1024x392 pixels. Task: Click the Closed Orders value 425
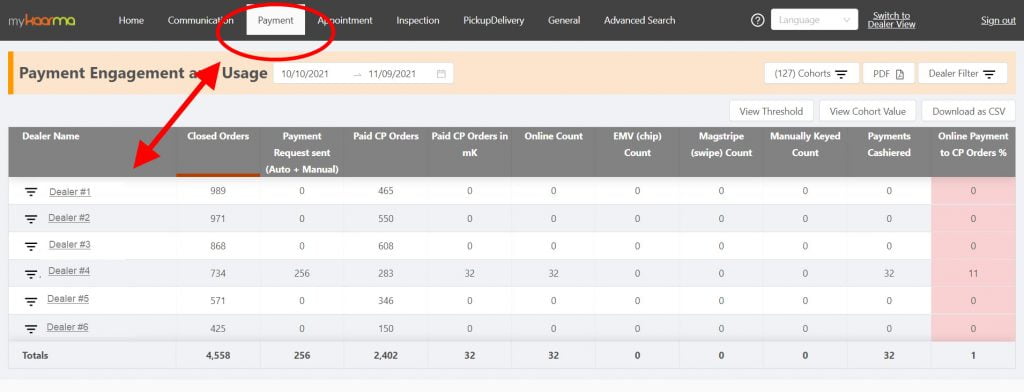pos(218,329)
